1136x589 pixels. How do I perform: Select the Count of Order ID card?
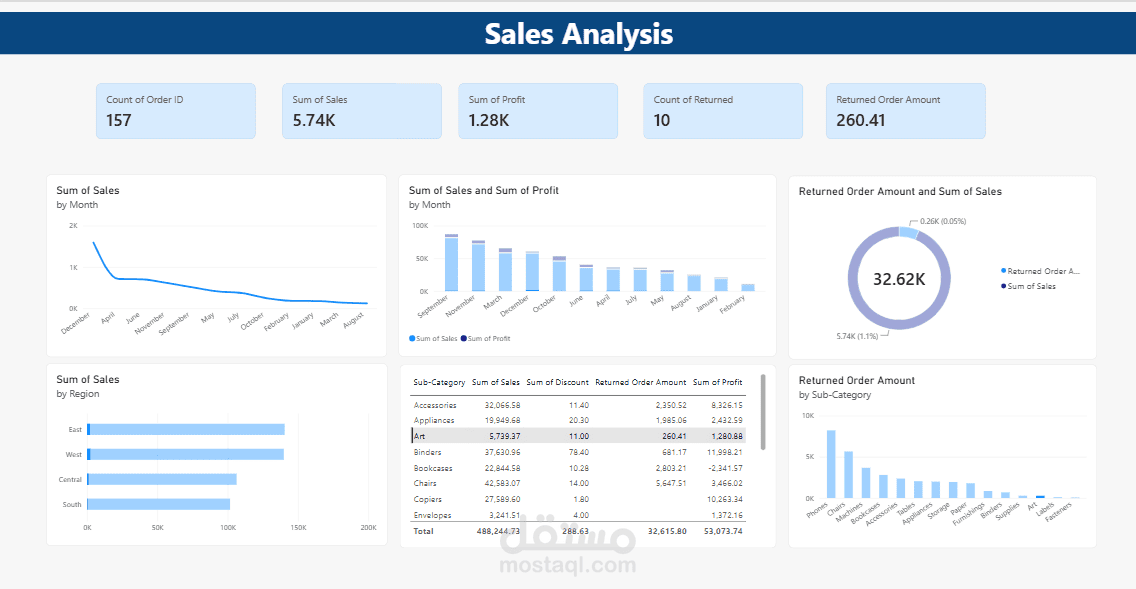(x=176, y=111)
